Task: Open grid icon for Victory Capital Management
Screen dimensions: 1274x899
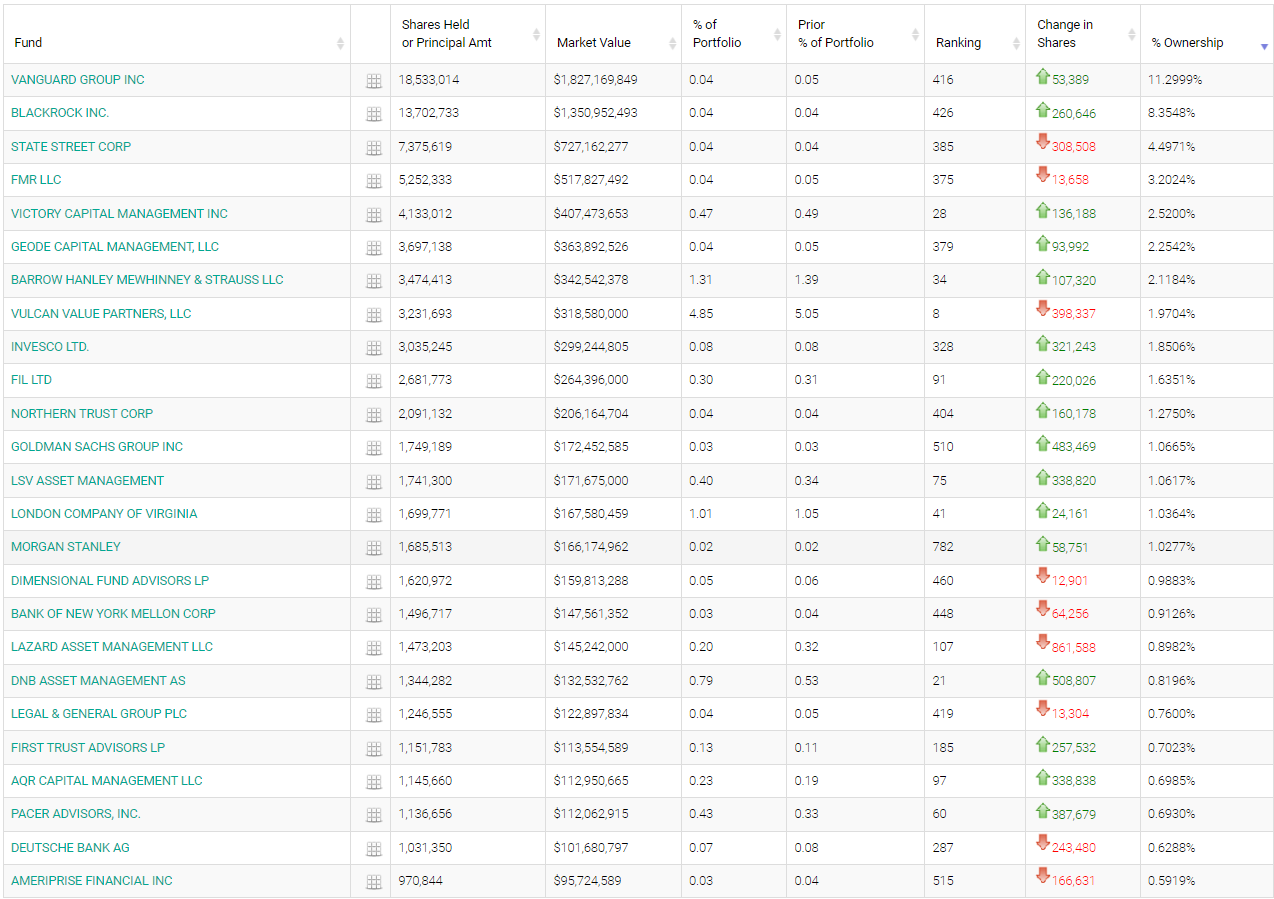Action: 374,215
